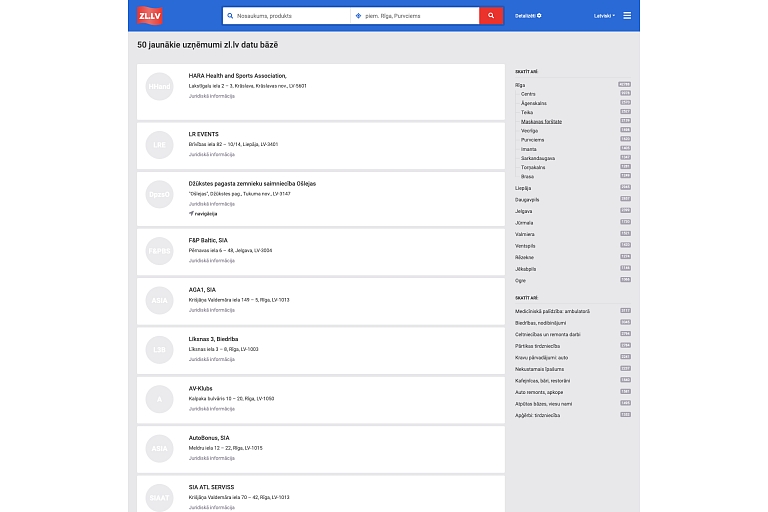Open Biedrības, nodibinājumi category
Image resolution: width=768 pixels, height=512 pixels.
pos(540,323)
